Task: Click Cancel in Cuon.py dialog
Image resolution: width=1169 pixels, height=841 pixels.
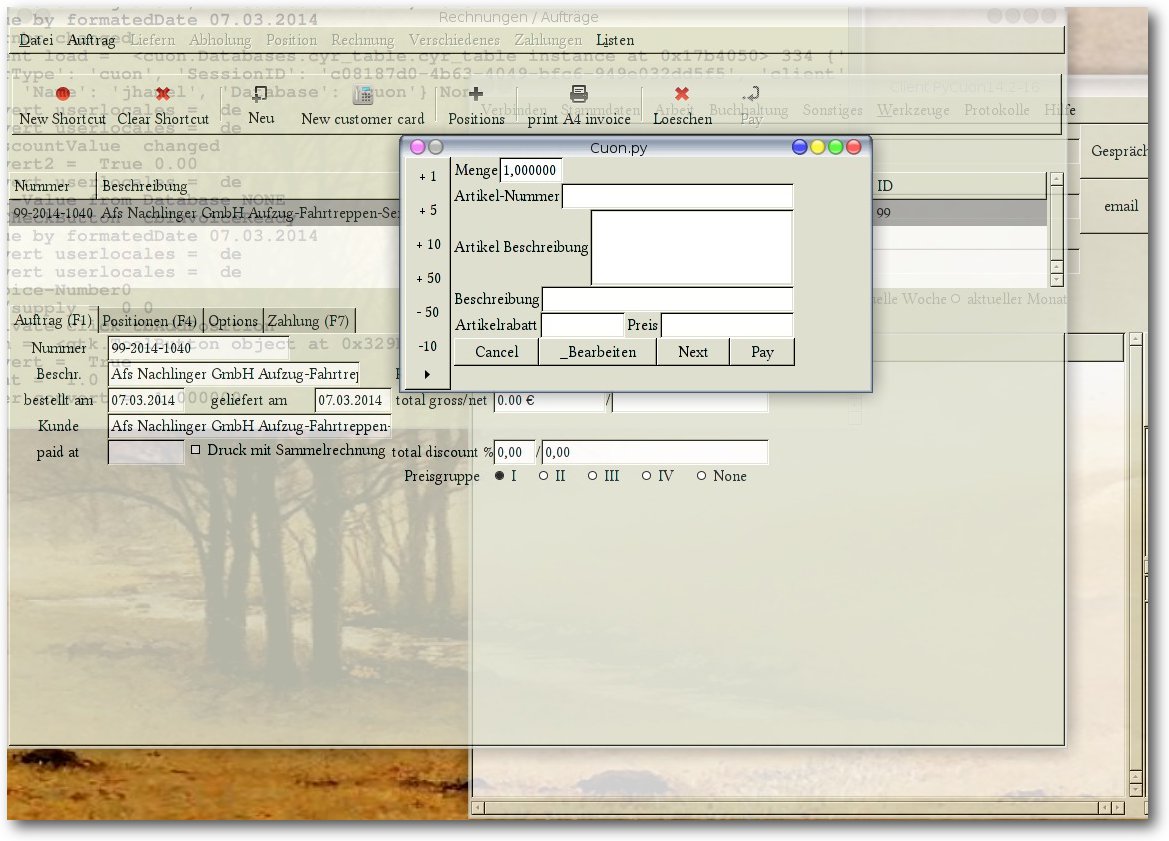Action: 497,352
